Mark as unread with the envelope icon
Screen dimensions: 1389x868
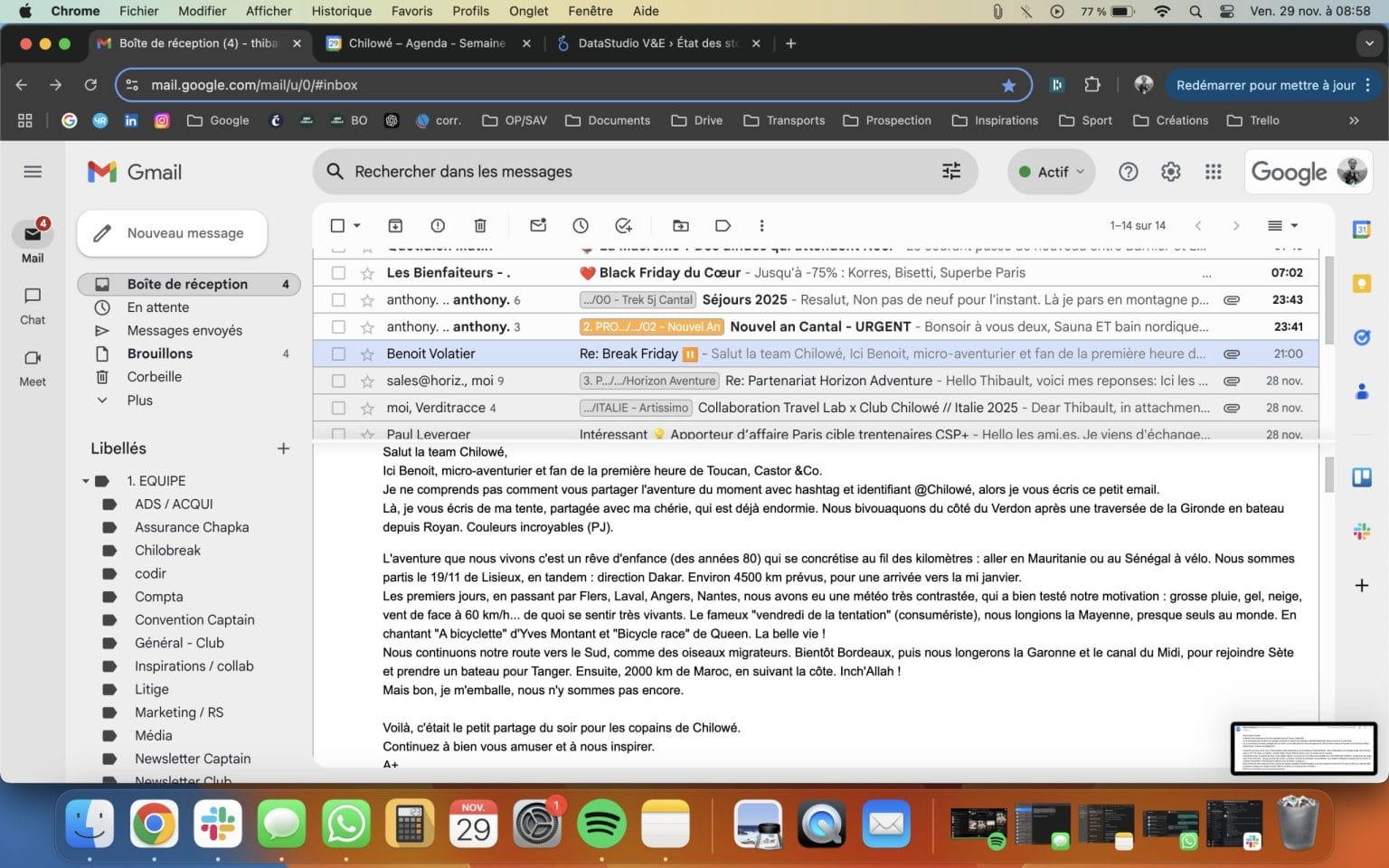point(538,226)
